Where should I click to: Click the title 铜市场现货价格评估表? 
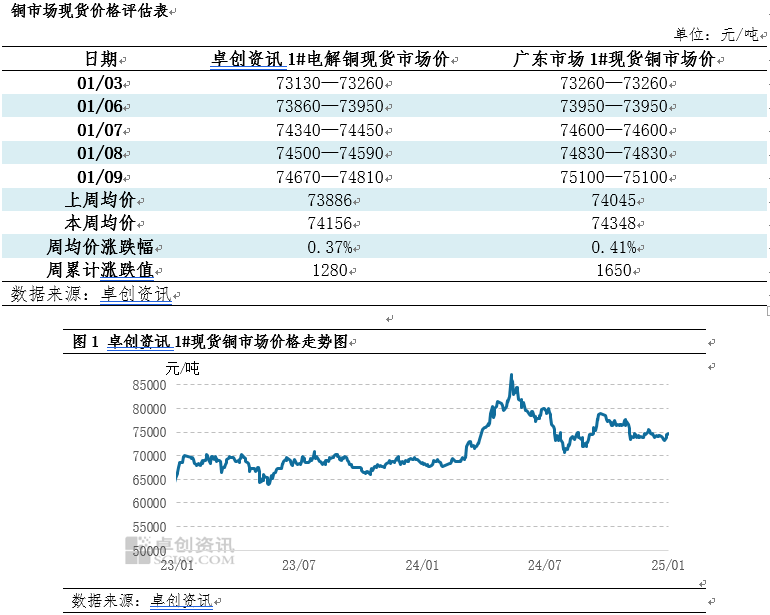click(x=86, y=11)
